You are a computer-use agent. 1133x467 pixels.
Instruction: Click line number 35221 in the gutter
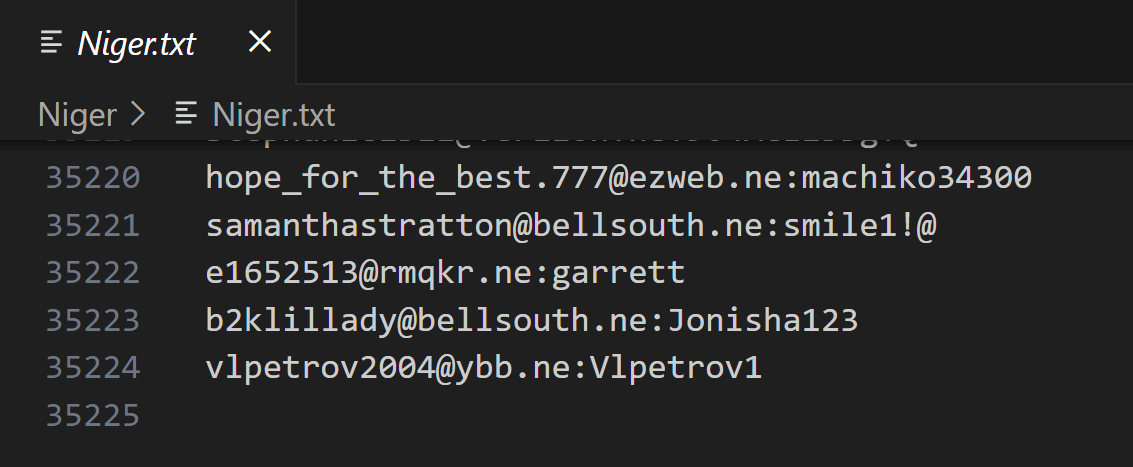click(93, 226)
